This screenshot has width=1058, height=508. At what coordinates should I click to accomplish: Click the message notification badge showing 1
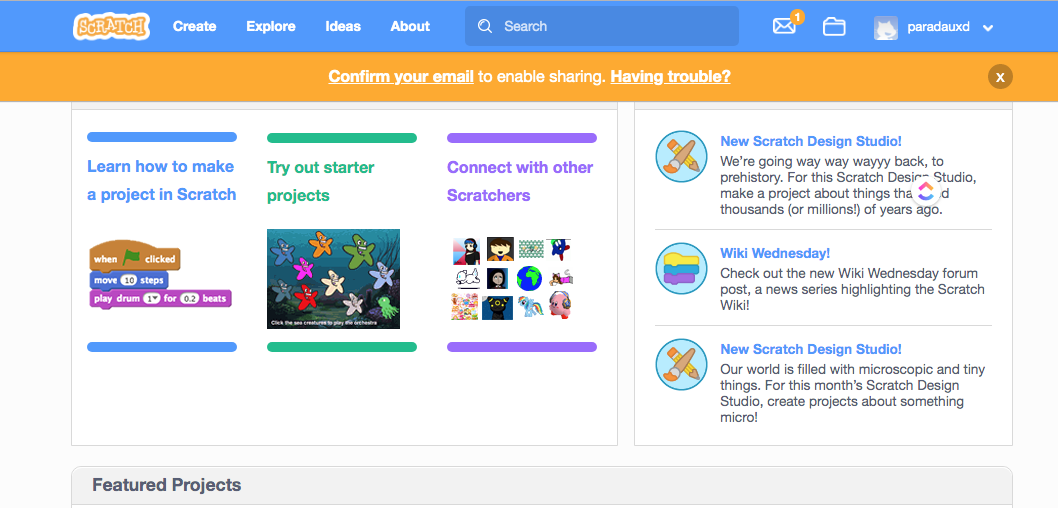797,17
